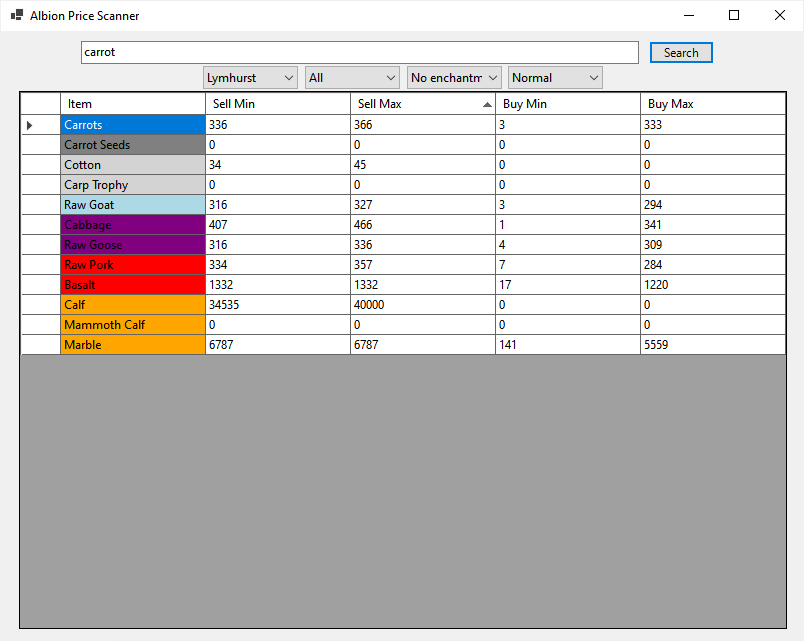Sort by the Buy Min column header
Image resolution: width=804 pixels, height=641 pixels.
coord(568,104)
